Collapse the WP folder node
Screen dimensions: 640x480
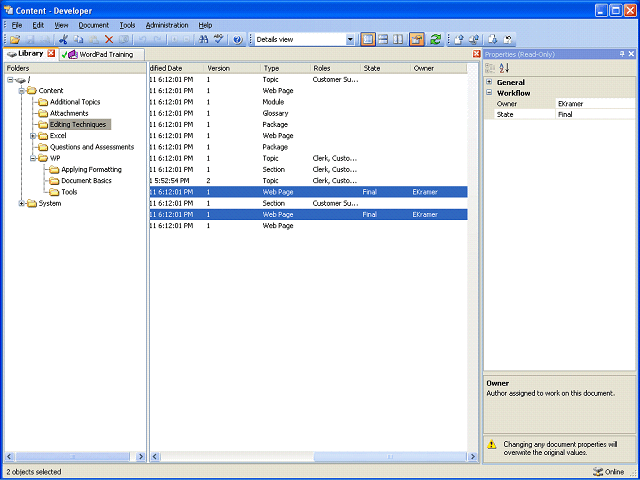coord(33,158)
